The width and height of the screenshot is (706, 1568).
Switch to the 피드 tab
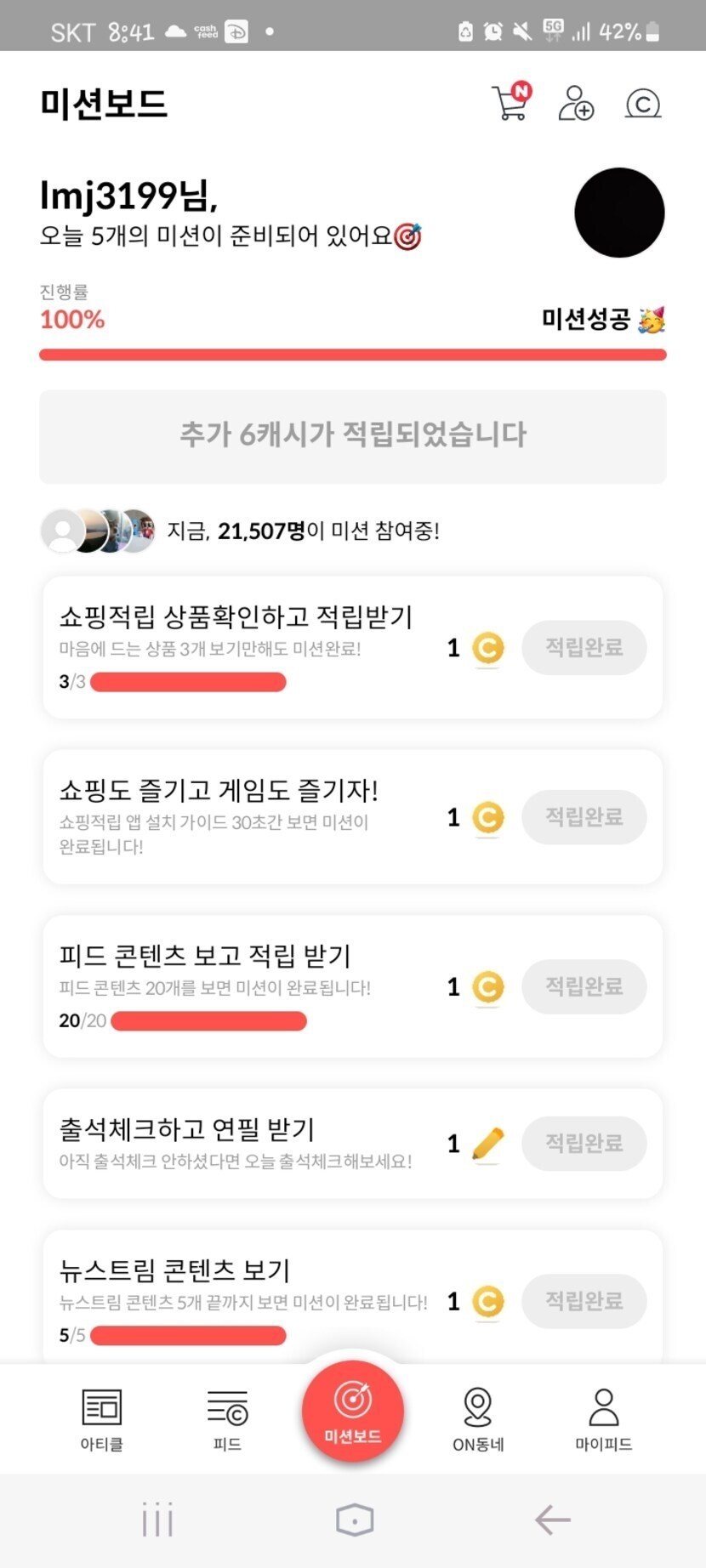tap(227, 1418)
